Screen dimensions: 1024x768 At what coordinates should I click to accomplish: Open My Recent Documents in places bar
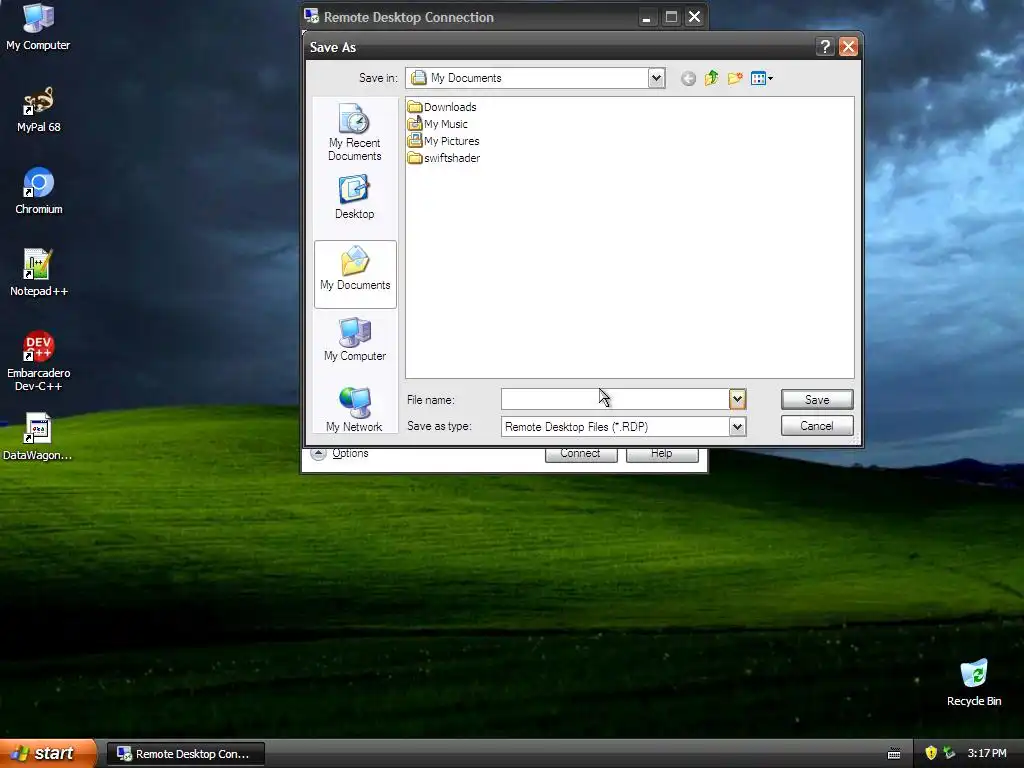[x=355, y=133]
